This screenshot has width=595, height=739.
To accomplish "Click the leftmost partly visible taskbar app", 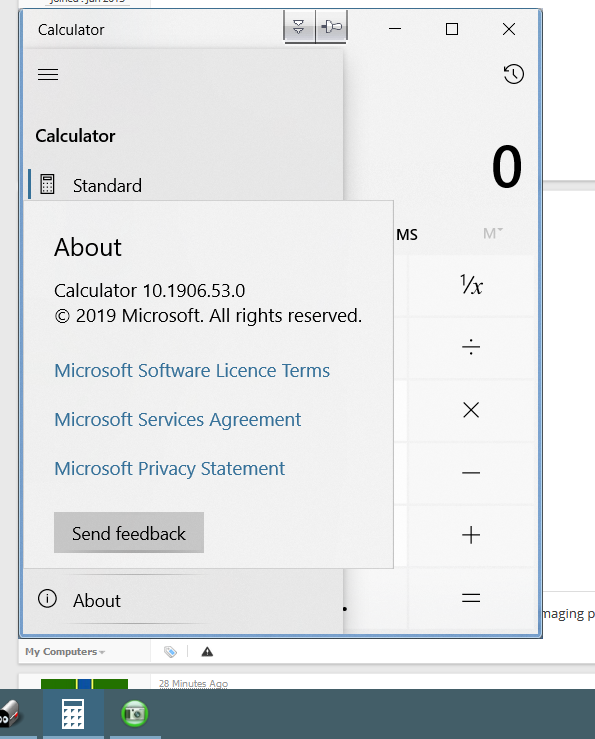I will [x=9, y=714].
